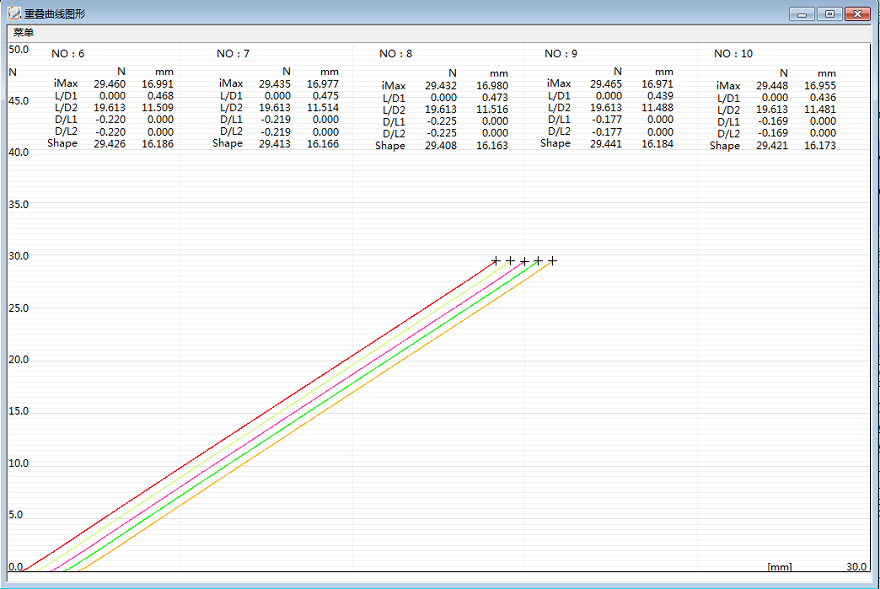Click the peak marker on yellow-green curve
Image resolution: width=880 pixels, height=589 pixels.
(510, 260)
